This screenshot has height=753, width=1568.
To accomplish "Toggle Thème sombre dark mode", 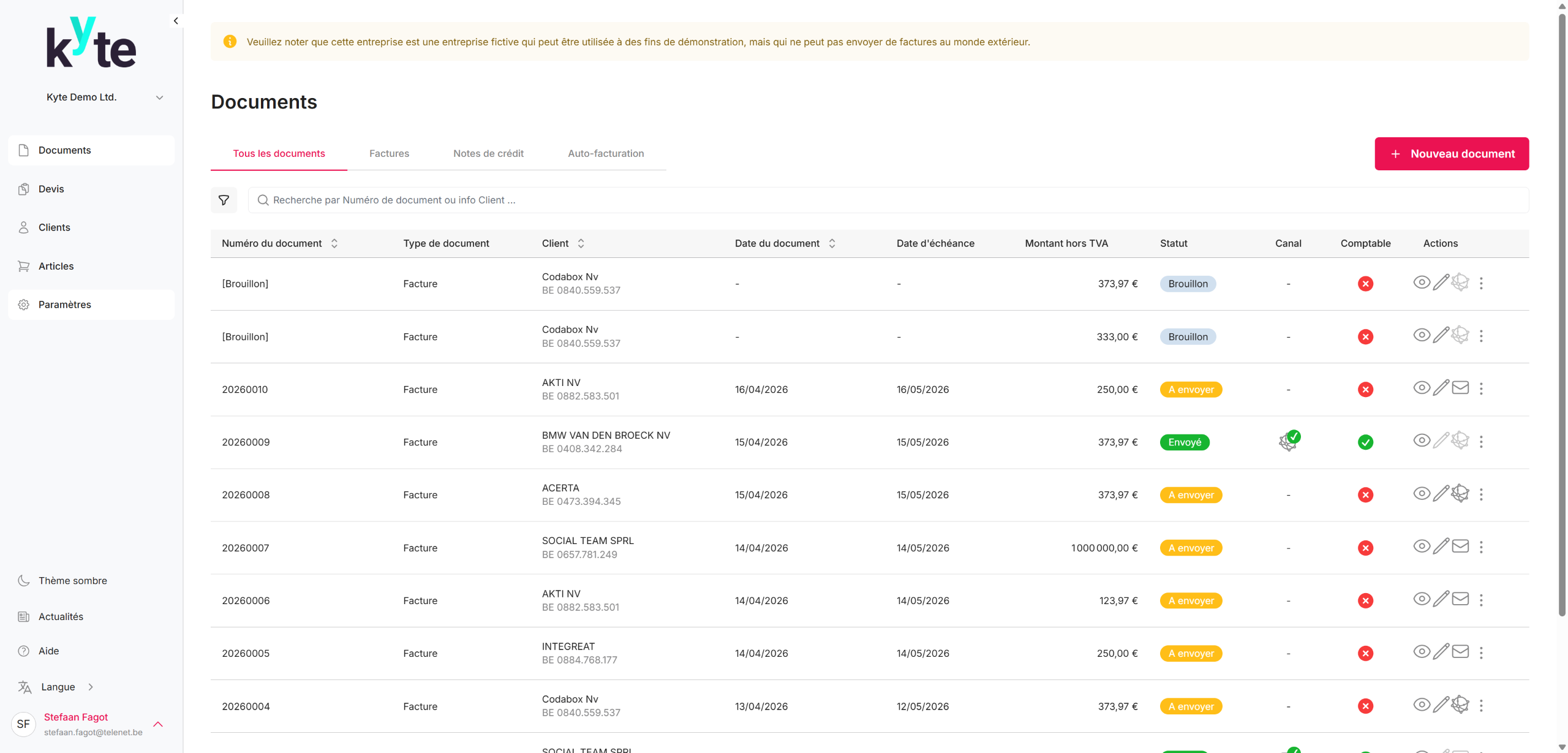I will pyautogui.click(x=72, y=580).
